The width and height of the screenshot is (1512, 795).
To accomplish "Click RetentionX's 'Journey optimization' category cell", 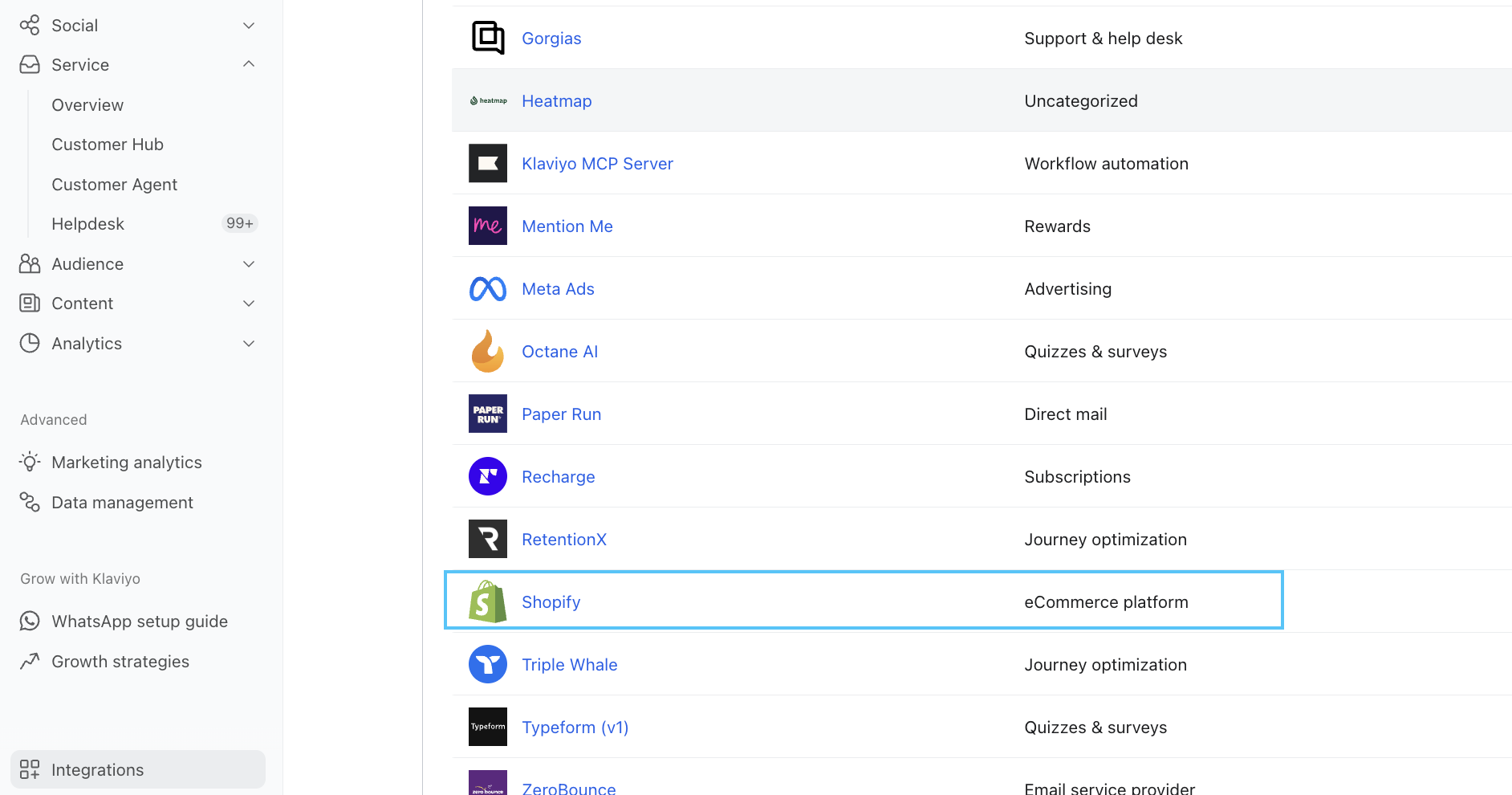I will click(1105, 539).
